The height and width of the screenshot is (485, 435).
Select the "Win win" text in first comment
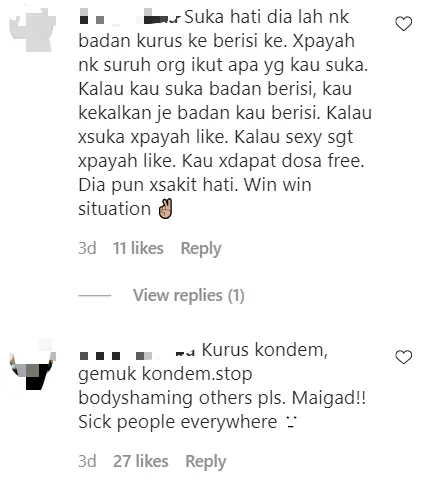[278, 185]
